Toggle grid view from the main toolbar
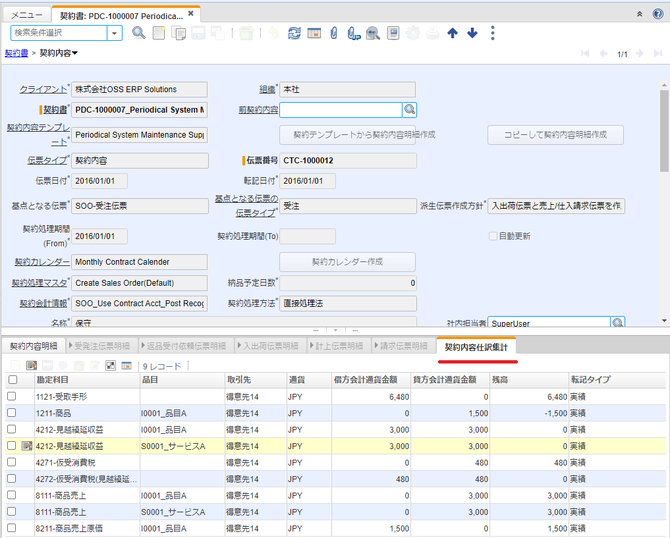This screenshot has height=538, width=670. point(314,33)
